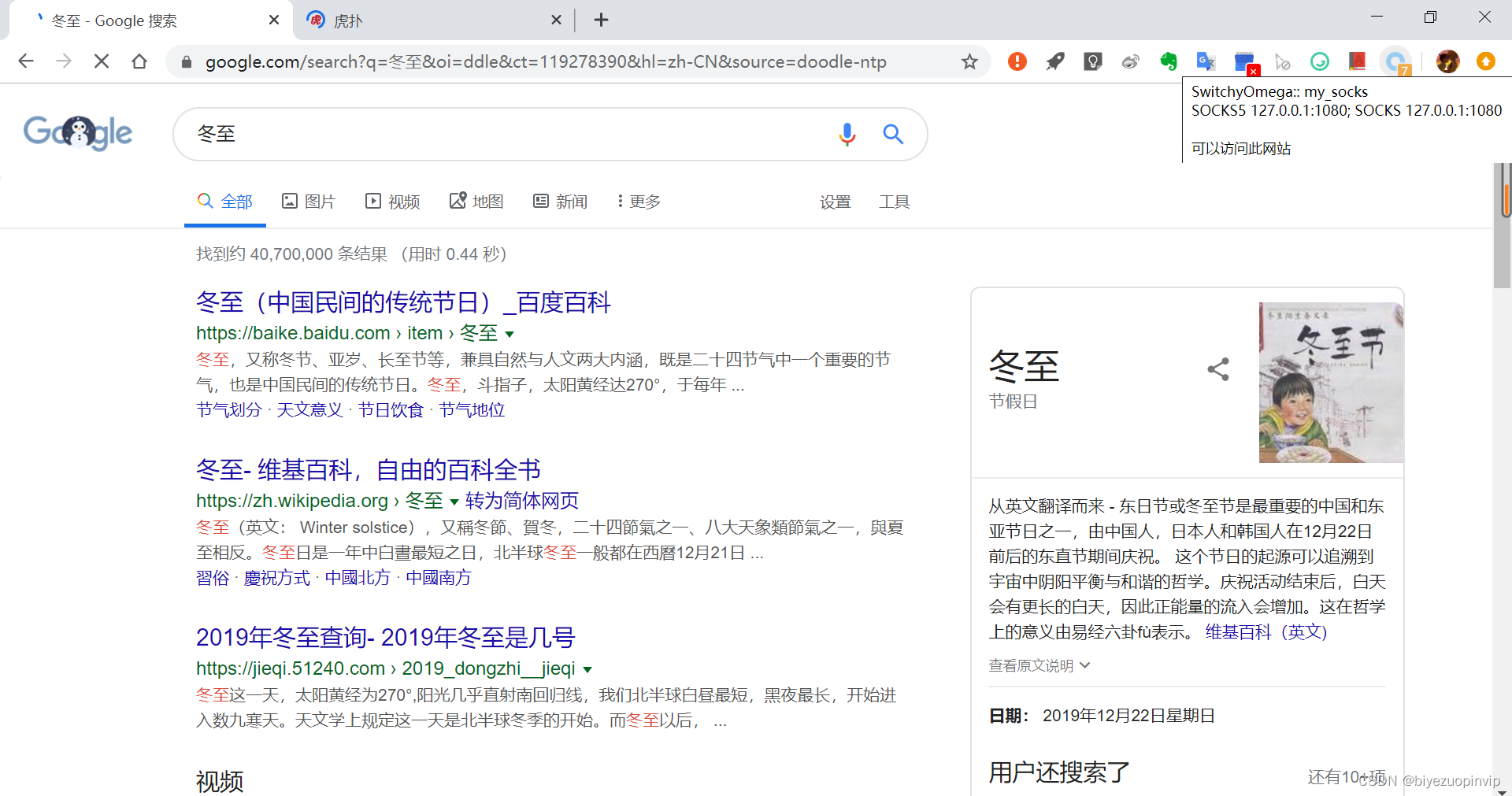This screenshot has height=796, width=1512.
Task: Toggle the site security padlock info
Action: (x=186, y=61)
